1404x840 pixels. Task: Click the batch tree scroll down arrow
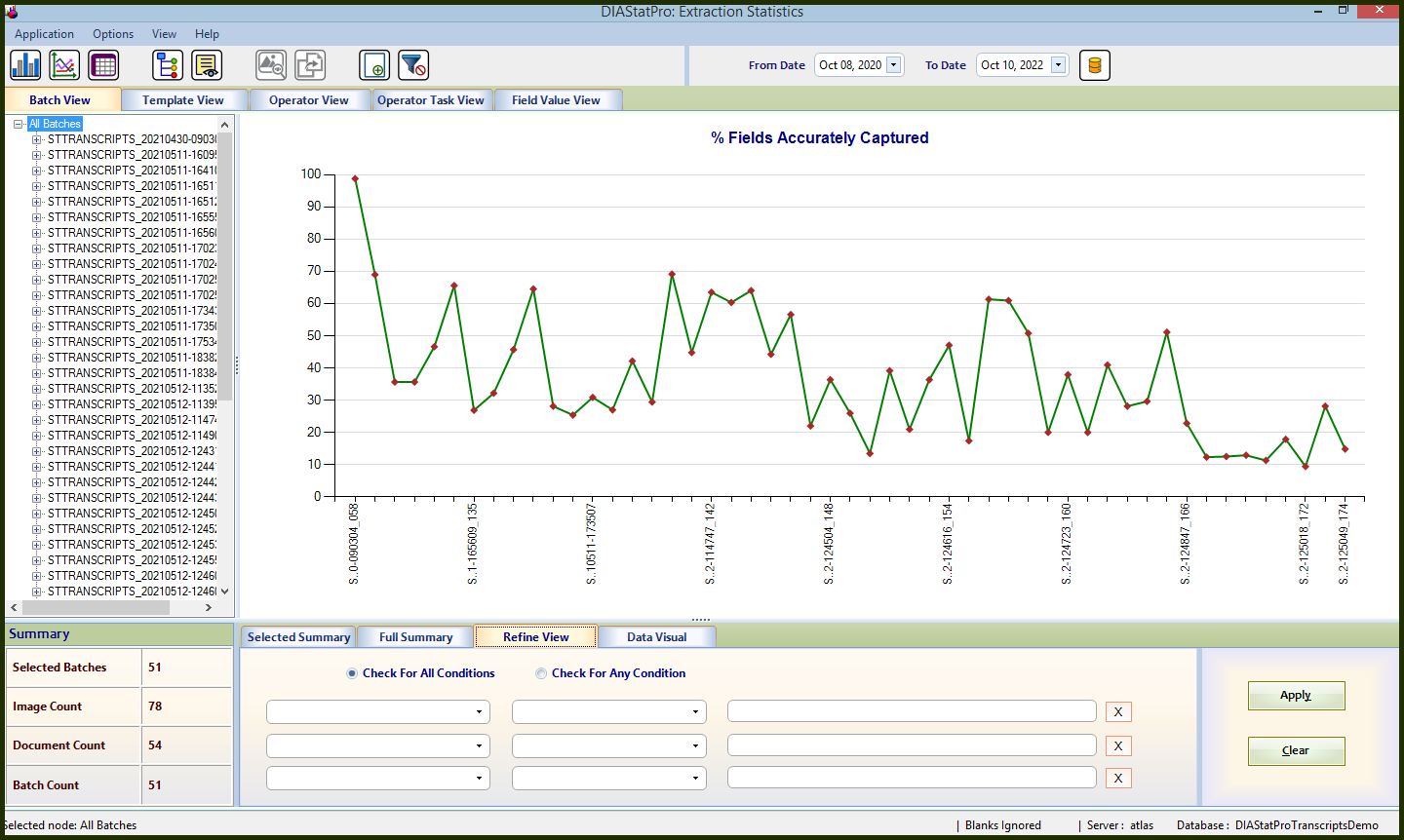(225, 592)
